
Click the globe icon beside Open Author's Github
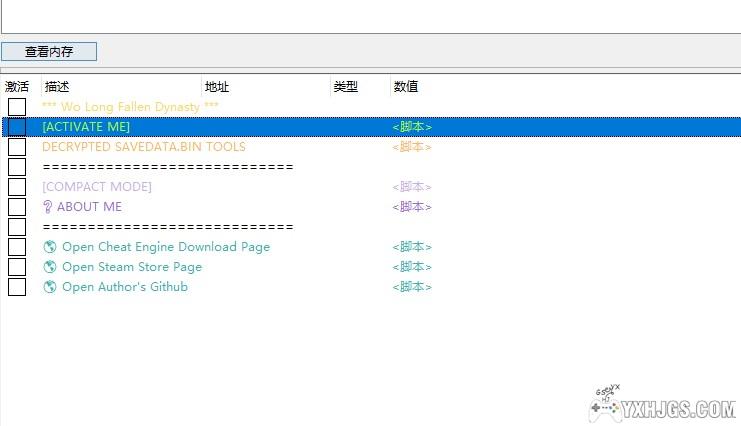point(50,287)
